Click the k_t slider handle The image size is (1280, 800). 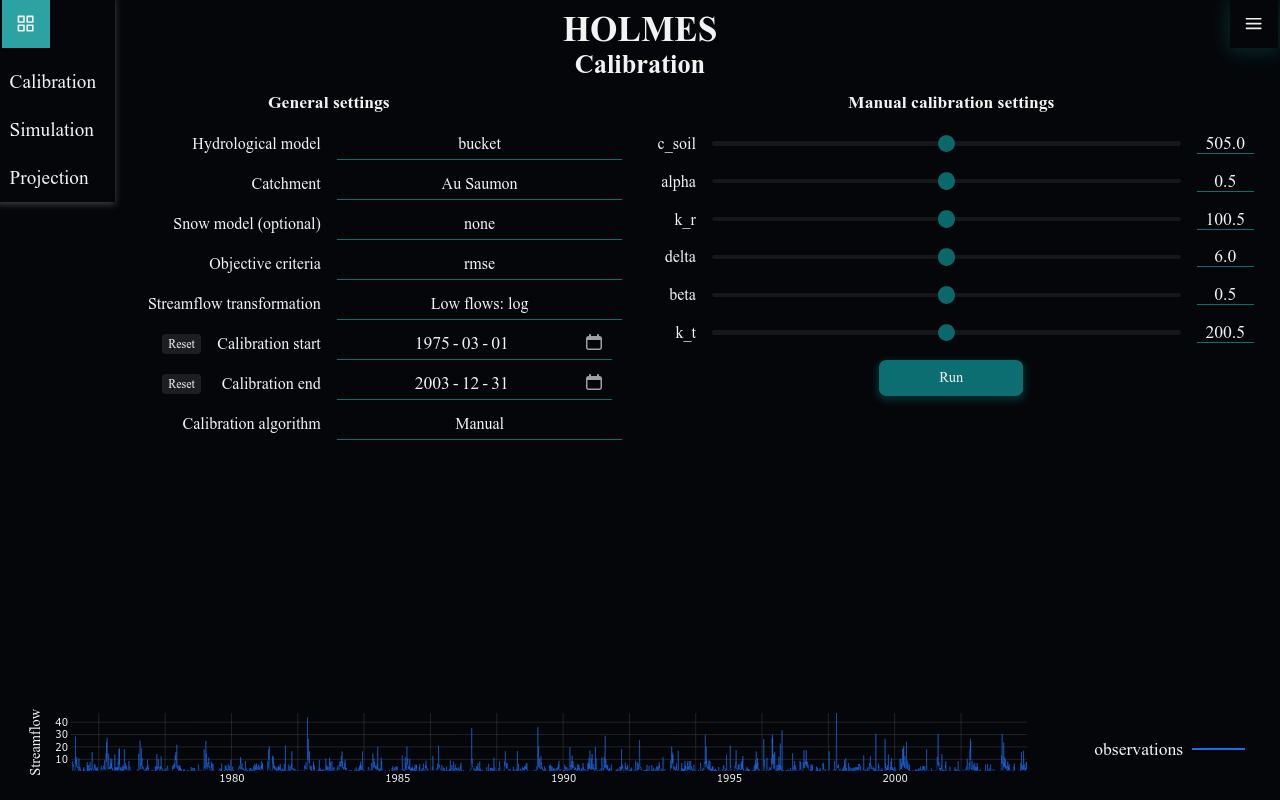[946, 332]
